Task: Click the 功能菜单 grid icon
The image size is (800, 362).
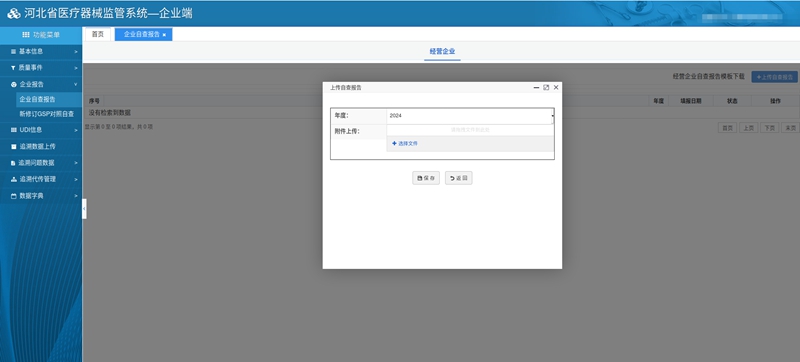Action: [26, 35]
